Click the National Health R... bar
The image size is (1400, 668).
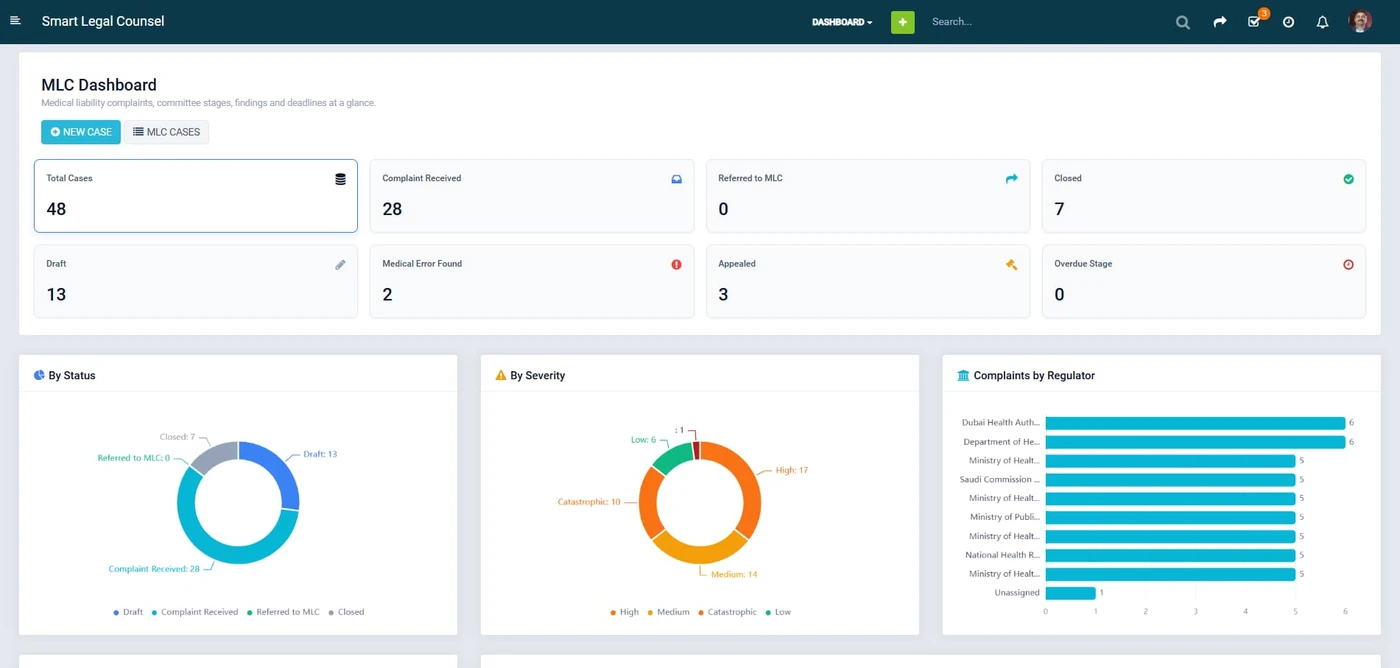click(x=1170, y=555)
